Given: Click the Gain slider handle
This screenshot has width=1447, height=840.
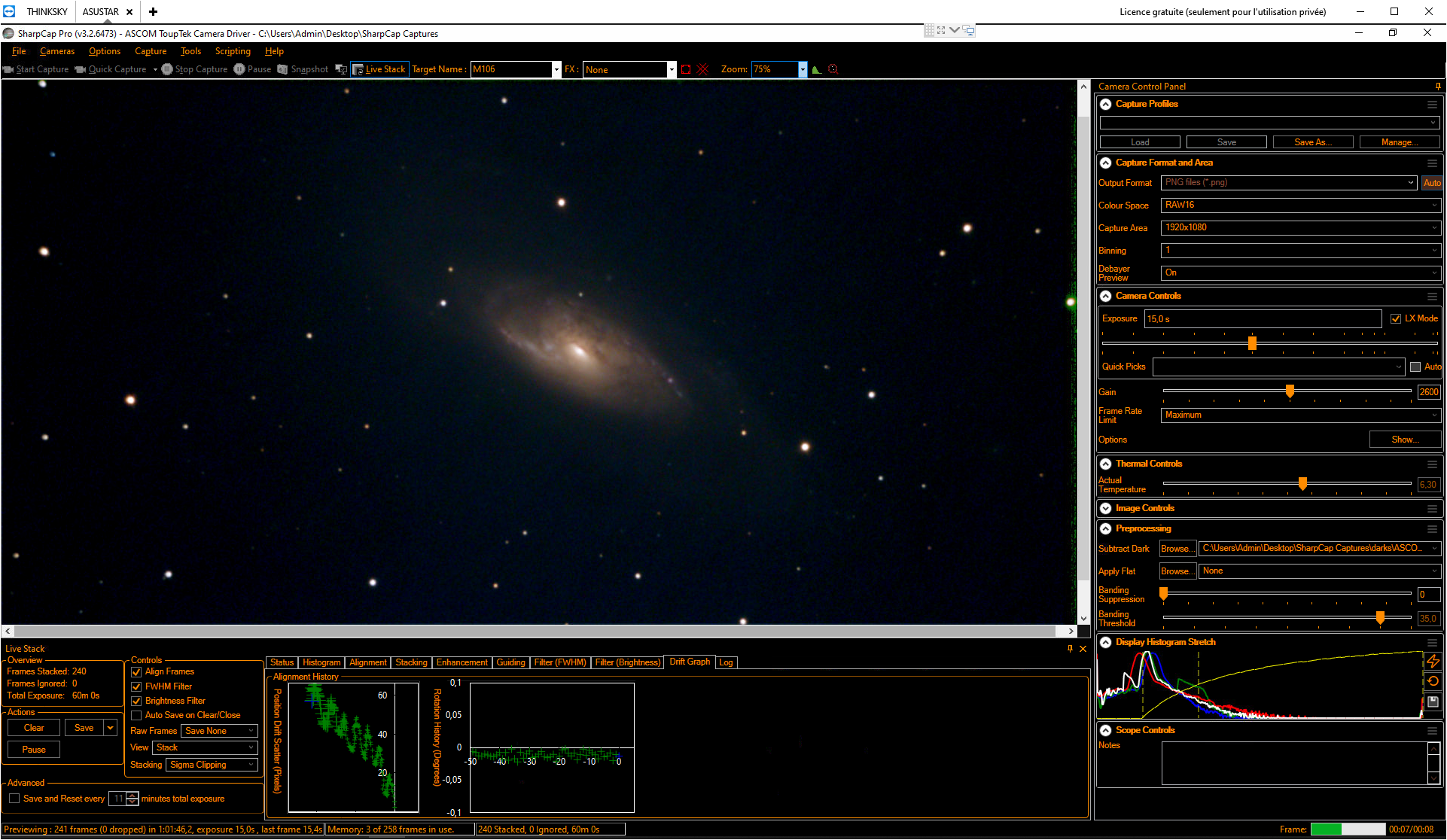Looking at the screenshot, I should pyautogui.click(x=1290, y=391).
